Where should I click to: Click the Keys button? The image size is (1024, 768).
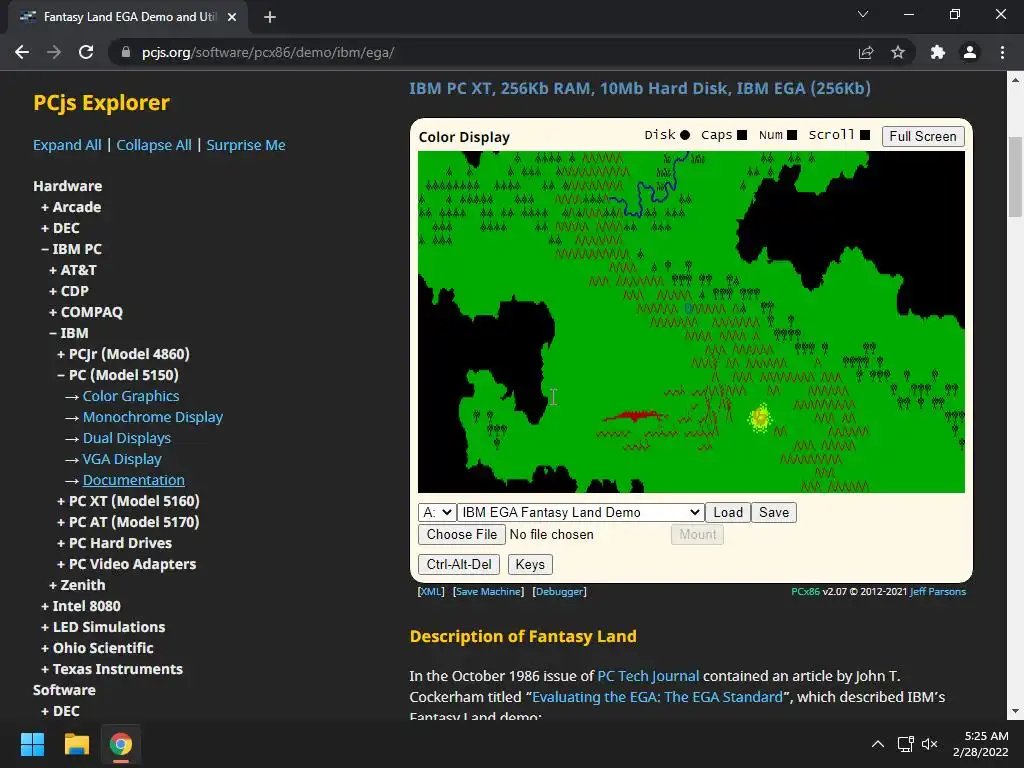[x=530, y=564]
